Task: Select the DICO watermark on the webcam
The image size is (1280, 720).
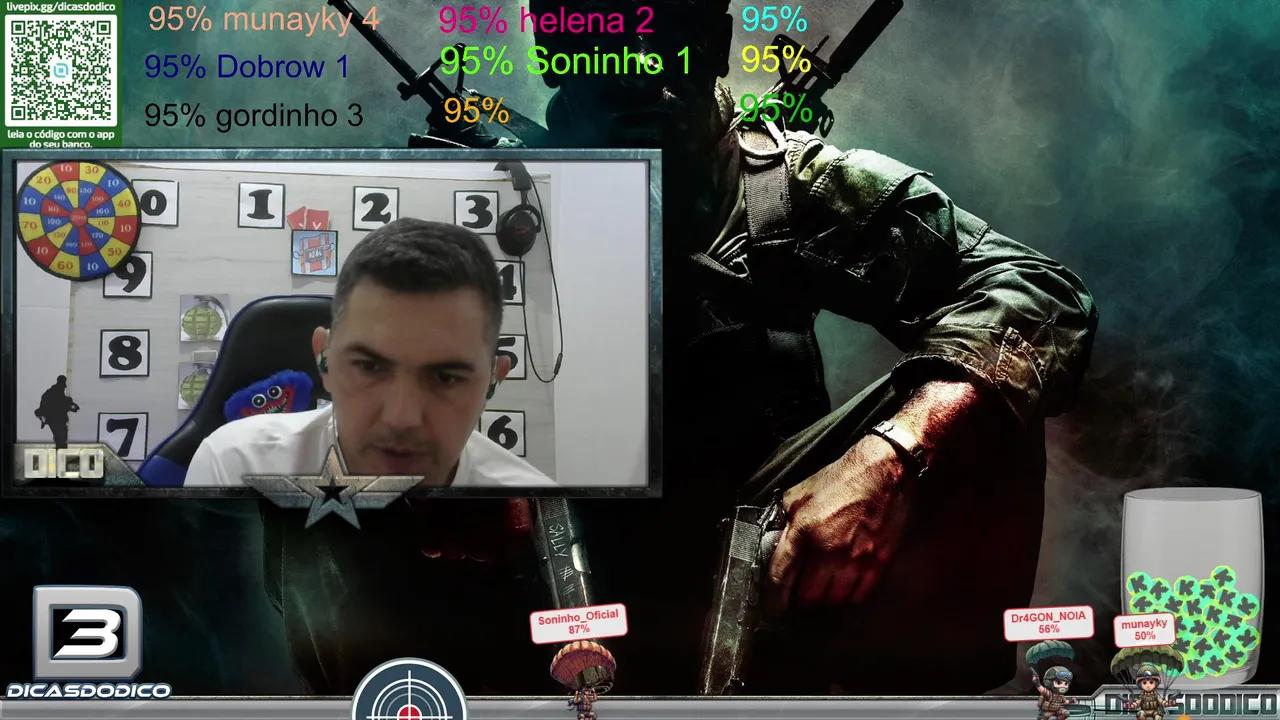Action: click(62, 462)
